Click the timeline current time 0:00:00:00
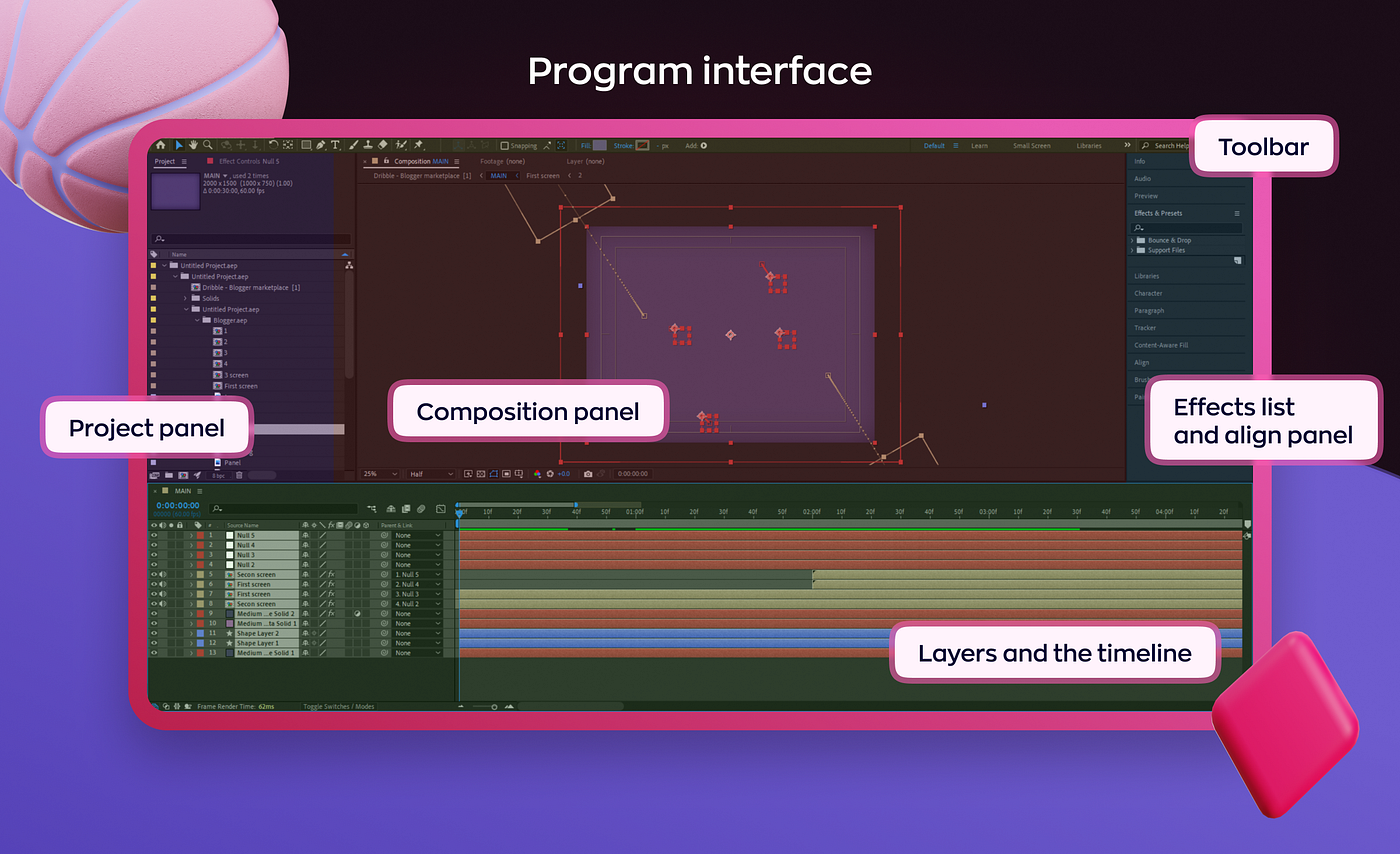This screenshot has width=1400, height=854. [x=178, y=506]
